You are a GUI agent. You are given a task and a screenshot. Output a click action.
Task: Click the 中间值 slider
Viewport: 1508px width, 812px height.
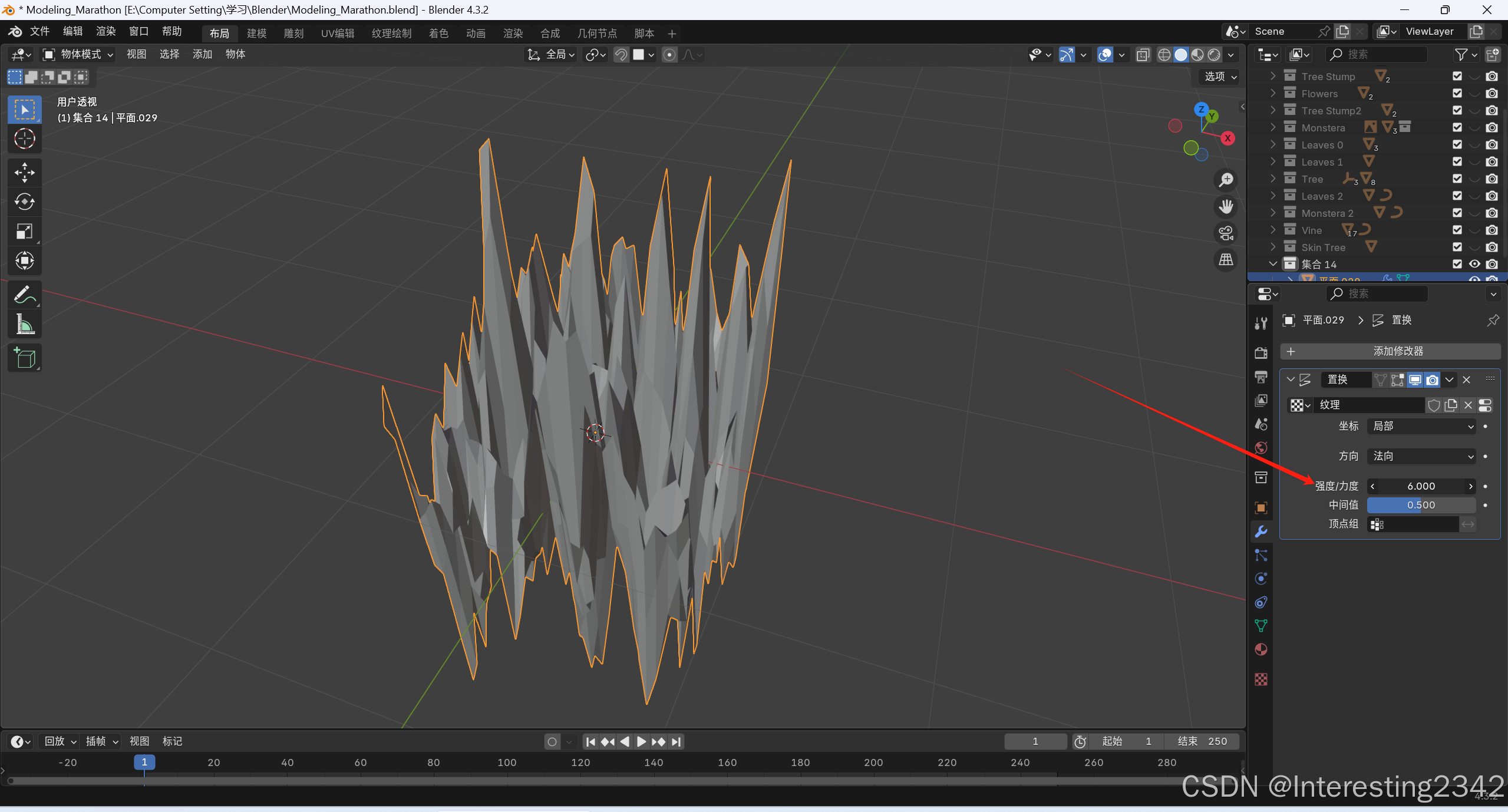point(1421,505)
